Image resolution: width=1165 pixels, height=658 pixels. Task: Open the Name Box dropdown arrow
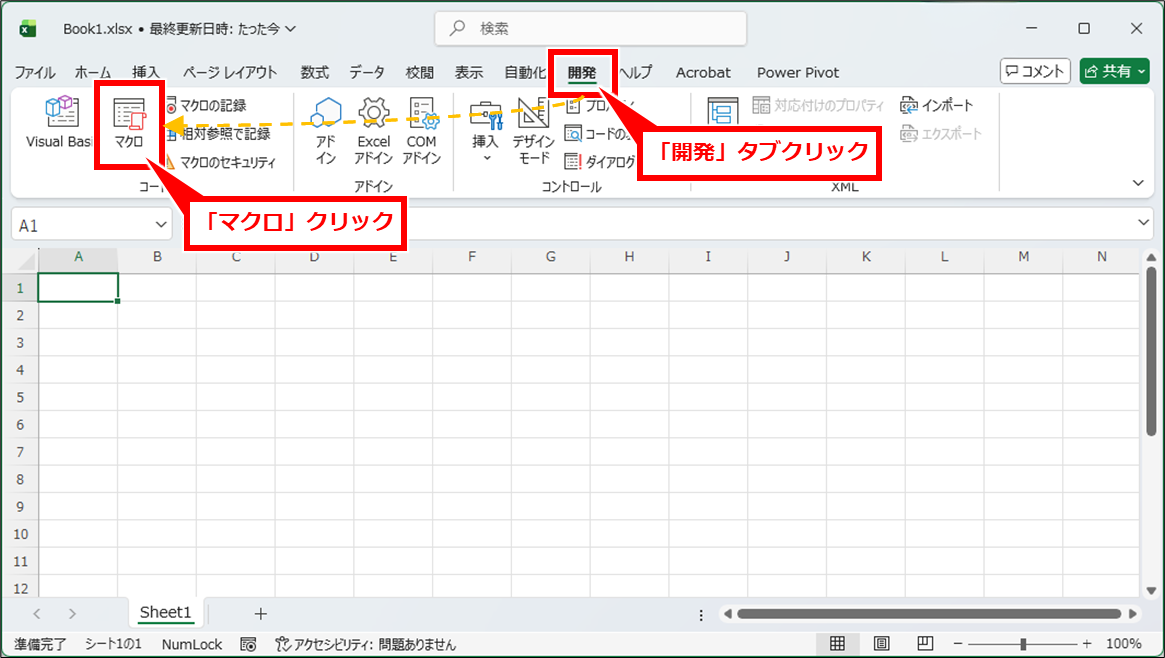162,225
